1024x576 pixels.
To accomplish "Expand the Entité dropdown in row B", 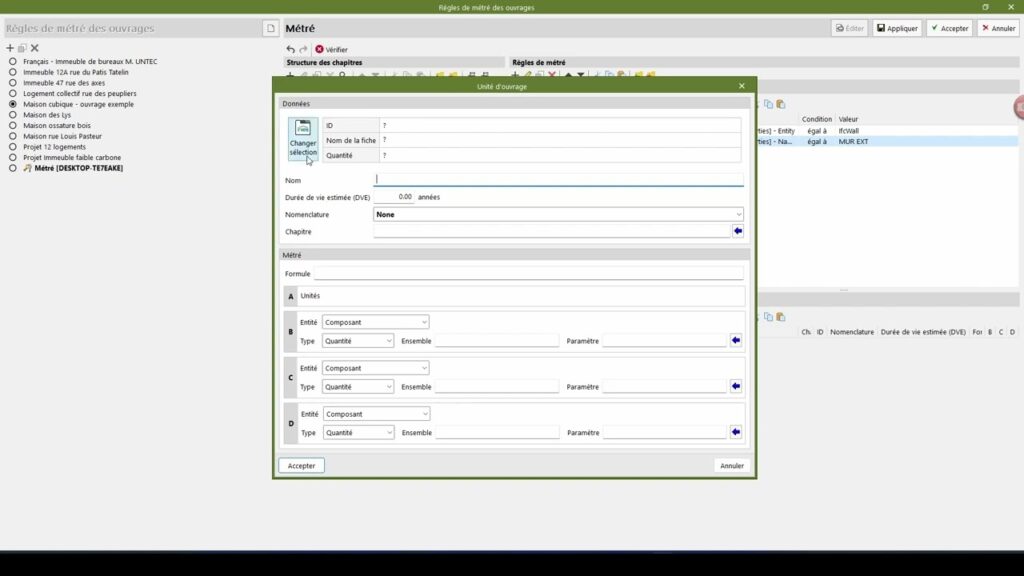I will point(375,322).
